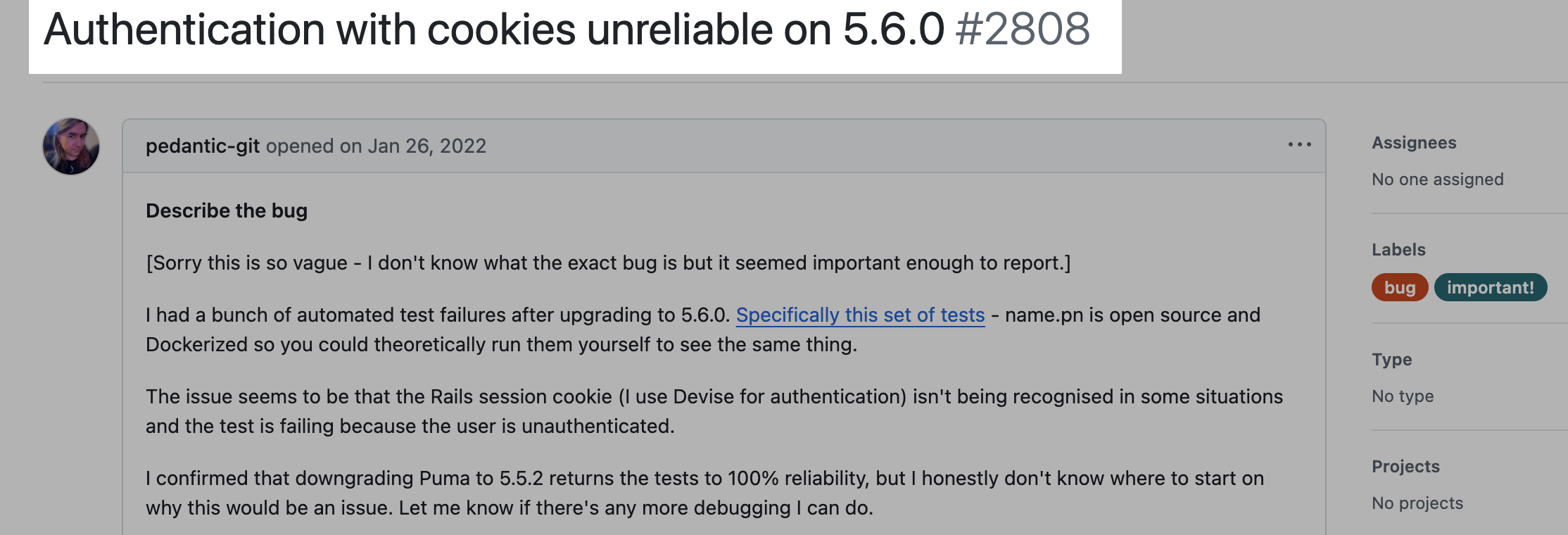The image size is (1568, 535).
Task: Click the "No one assigned" text
Action: [1438, 180]
